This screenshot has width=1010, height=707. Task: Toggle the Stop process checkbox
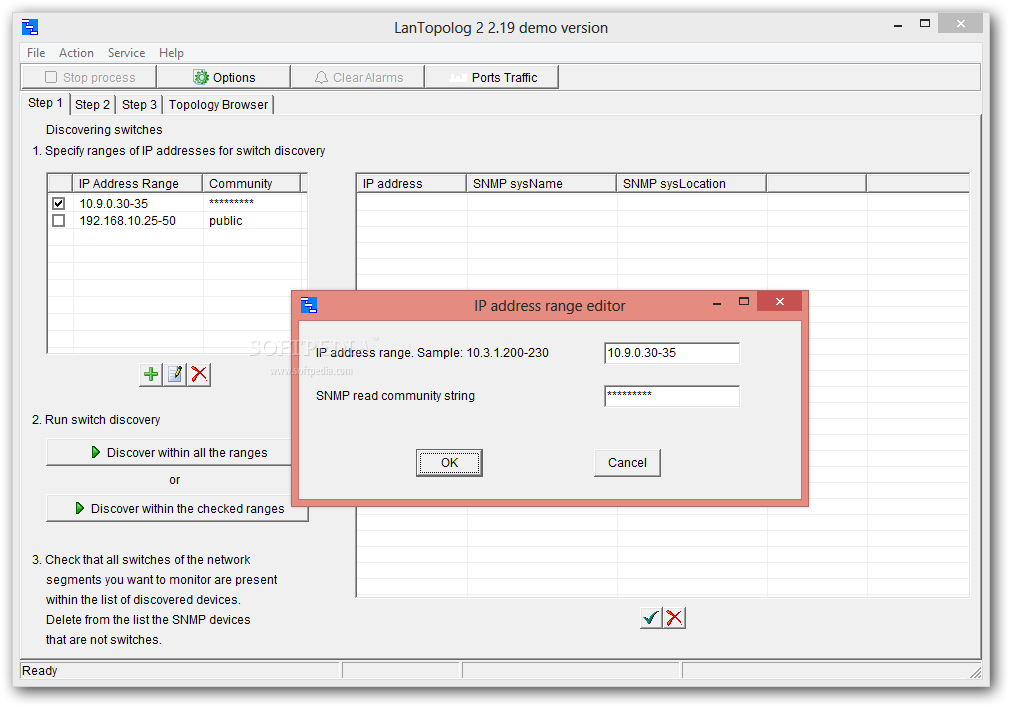click(51, 77)
